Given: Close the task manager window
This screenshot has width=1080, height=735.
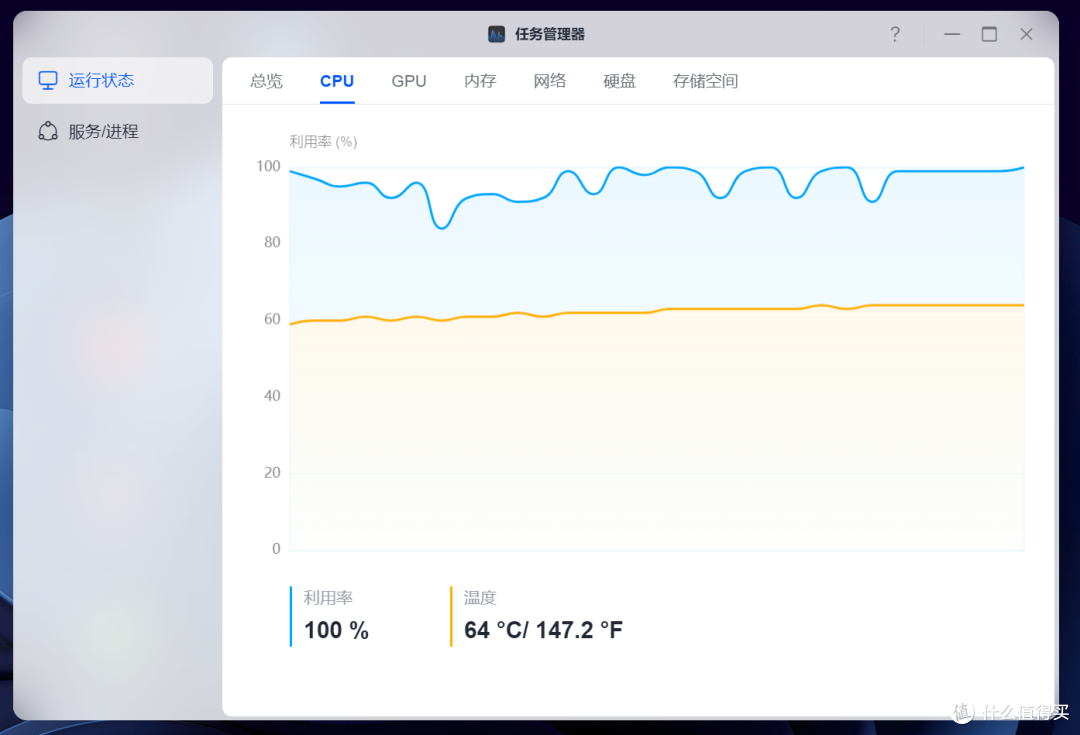Looking at the screenshot, I should [x=1026, y=34].
